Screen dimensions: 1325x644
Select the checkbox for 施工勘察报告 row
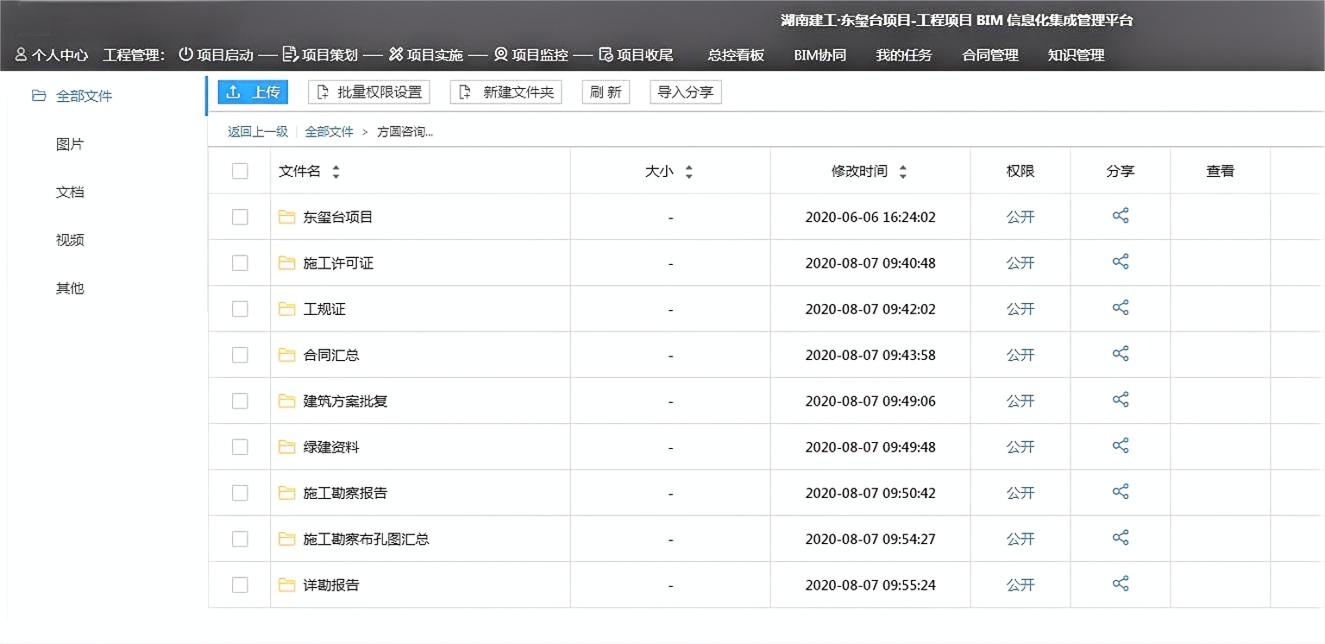240,493
